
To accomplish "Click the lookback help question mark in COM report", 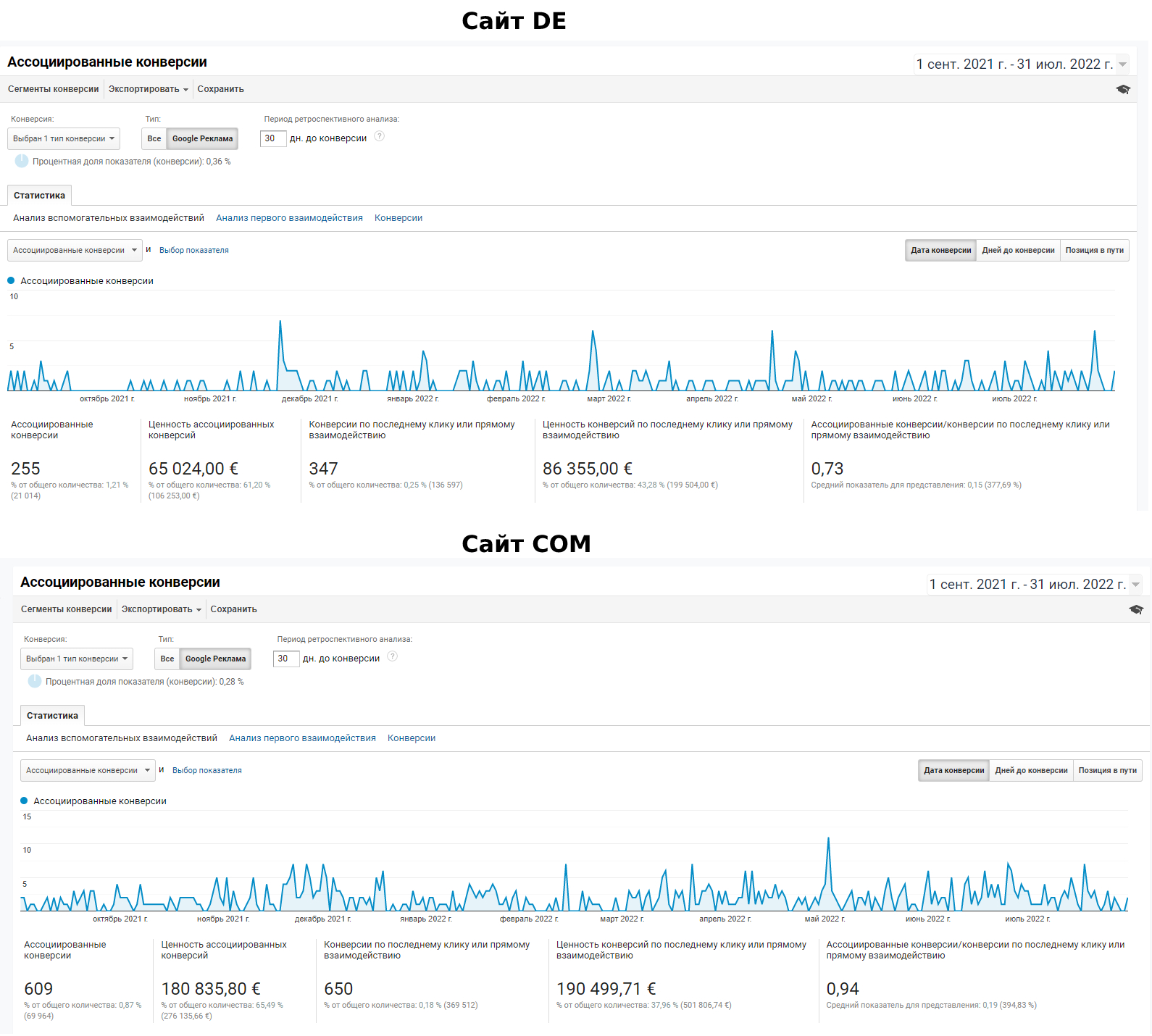I will [392, 656].
